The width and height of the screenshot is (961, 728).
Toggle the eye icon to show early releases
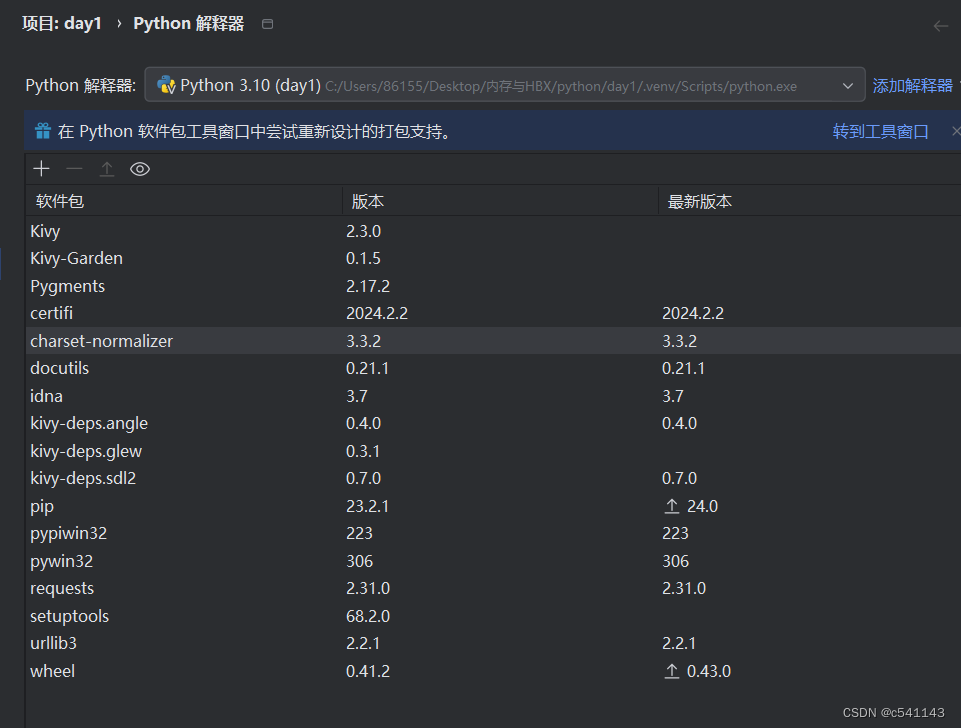pos(140,168)
